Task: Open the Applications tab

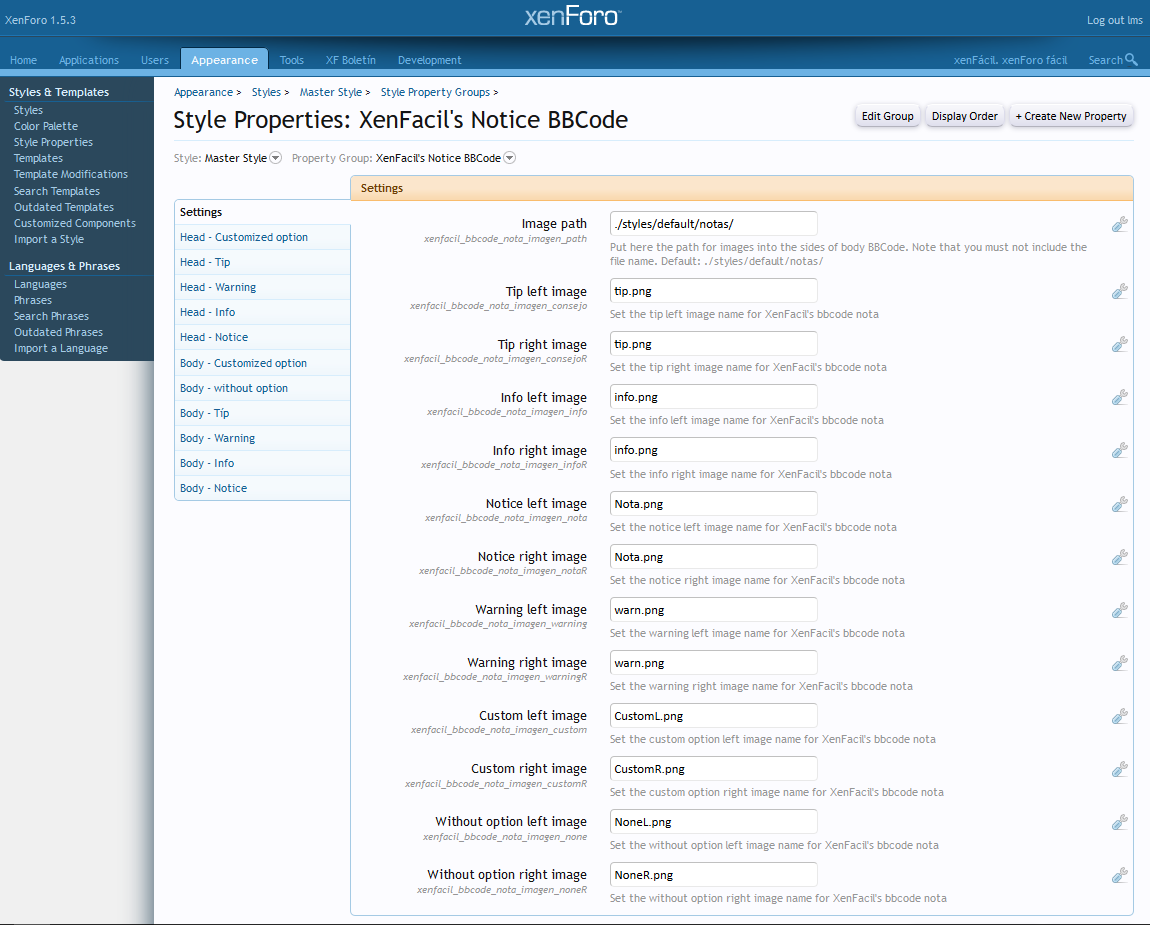Action: (x=89, y=60)
